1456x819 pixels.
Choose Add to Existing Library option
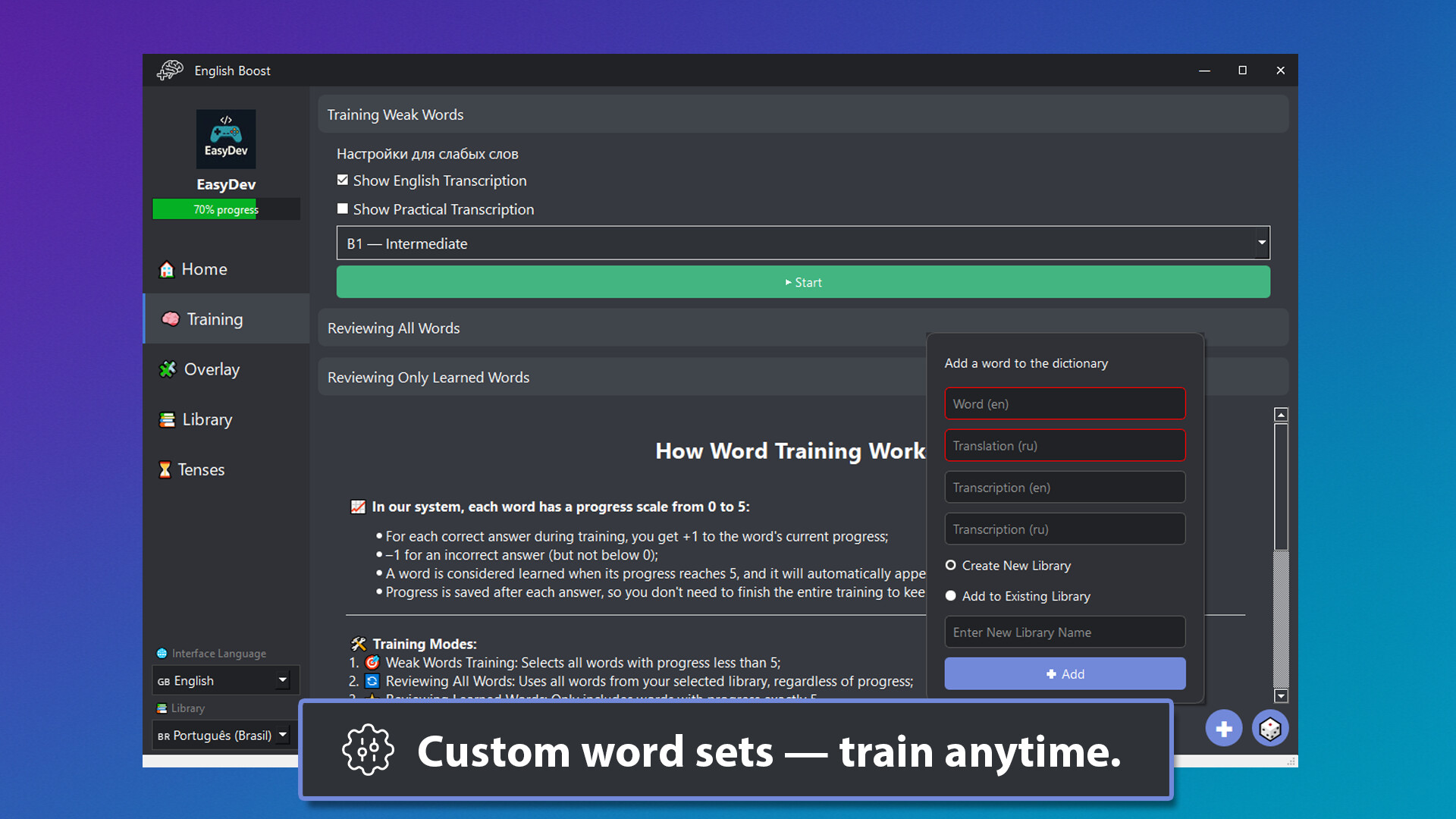coord(950,596)
